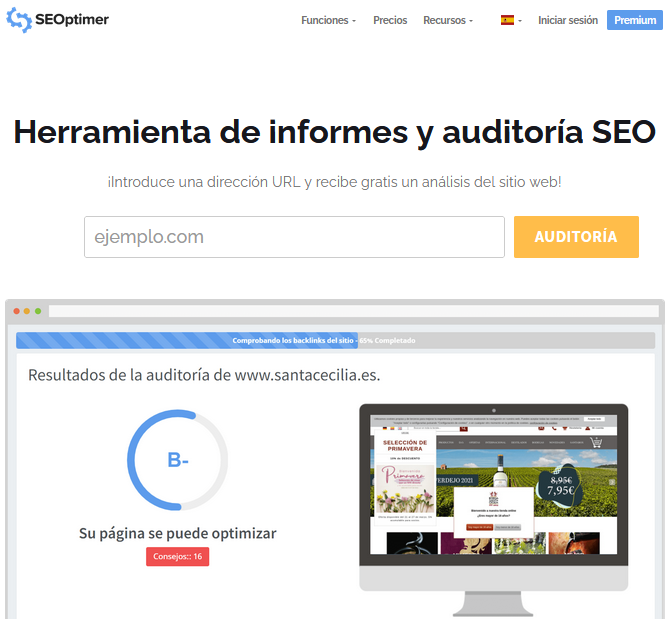Select the Selección de Primavera banner thumbnail
This screenshot has width=672, height=619.
[406, 477]
